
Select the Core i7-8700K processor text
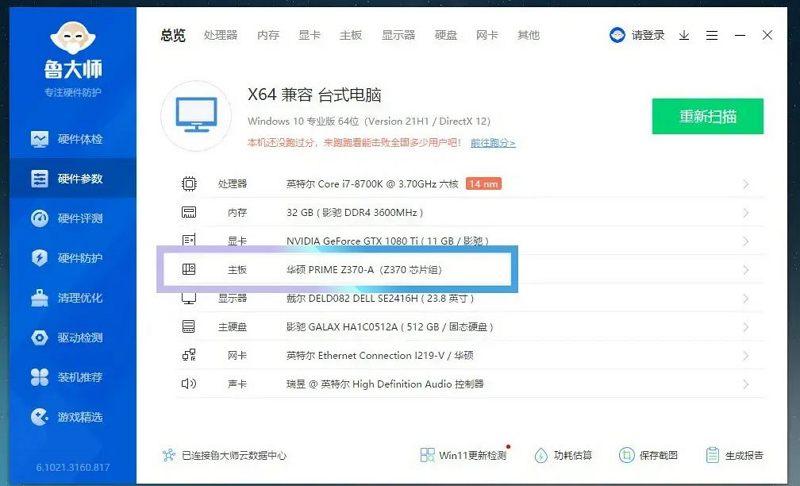(372, 184)
